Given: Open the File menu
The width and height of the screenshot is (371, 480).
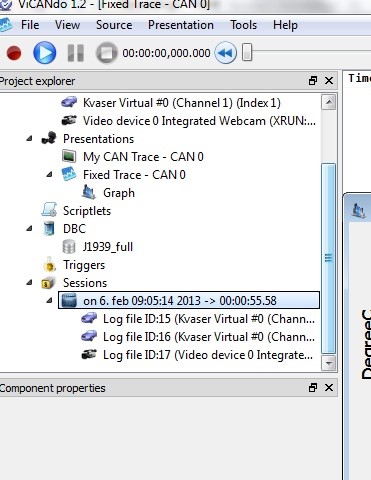Looking at the screenshot, I should tap(30, 25).
